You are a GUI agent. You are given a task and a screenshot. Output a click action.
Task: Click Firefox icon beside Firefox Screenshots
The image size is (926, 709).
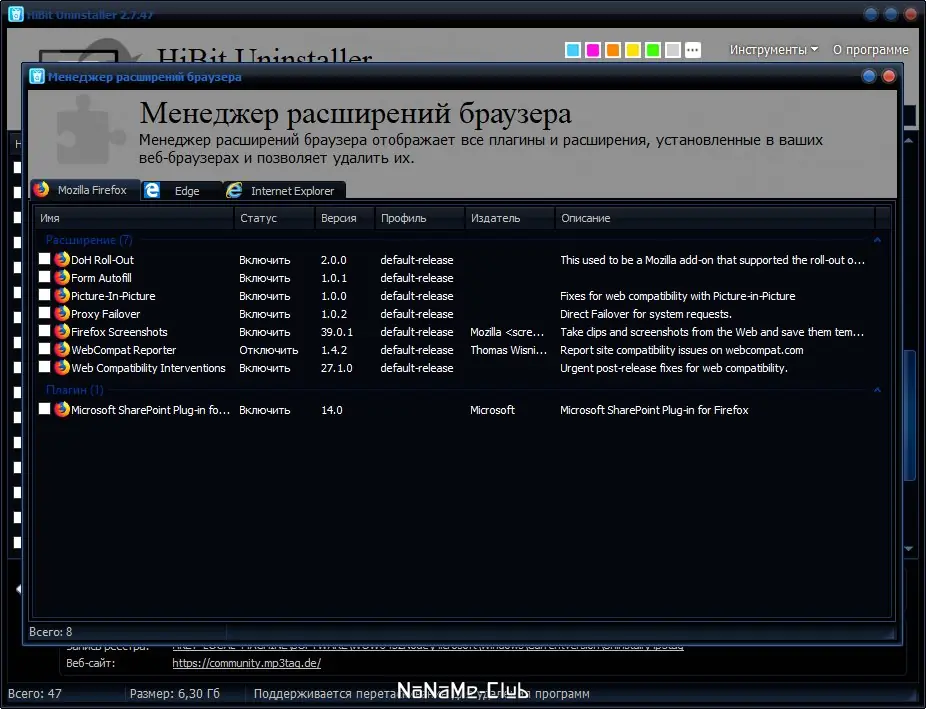[62, 331]
